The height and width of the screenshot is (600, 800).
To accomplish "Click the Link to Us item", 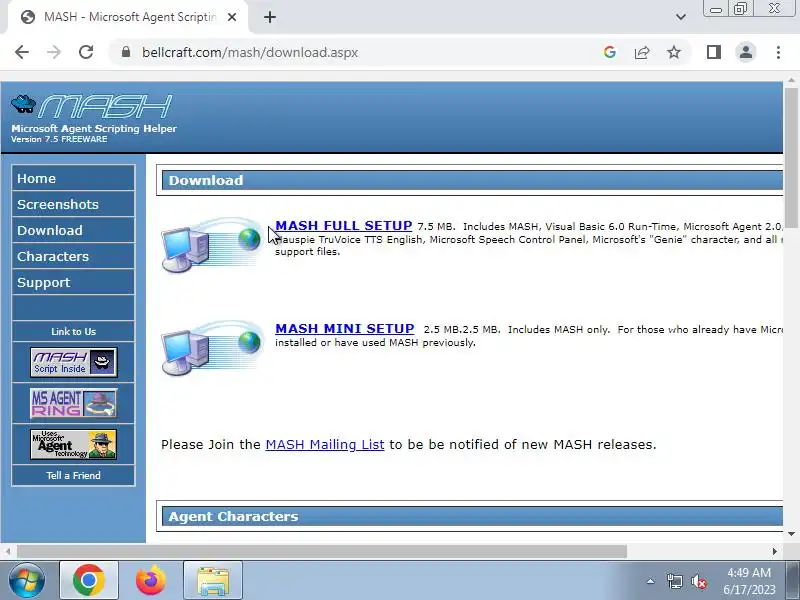I will [x=73, y=332].
